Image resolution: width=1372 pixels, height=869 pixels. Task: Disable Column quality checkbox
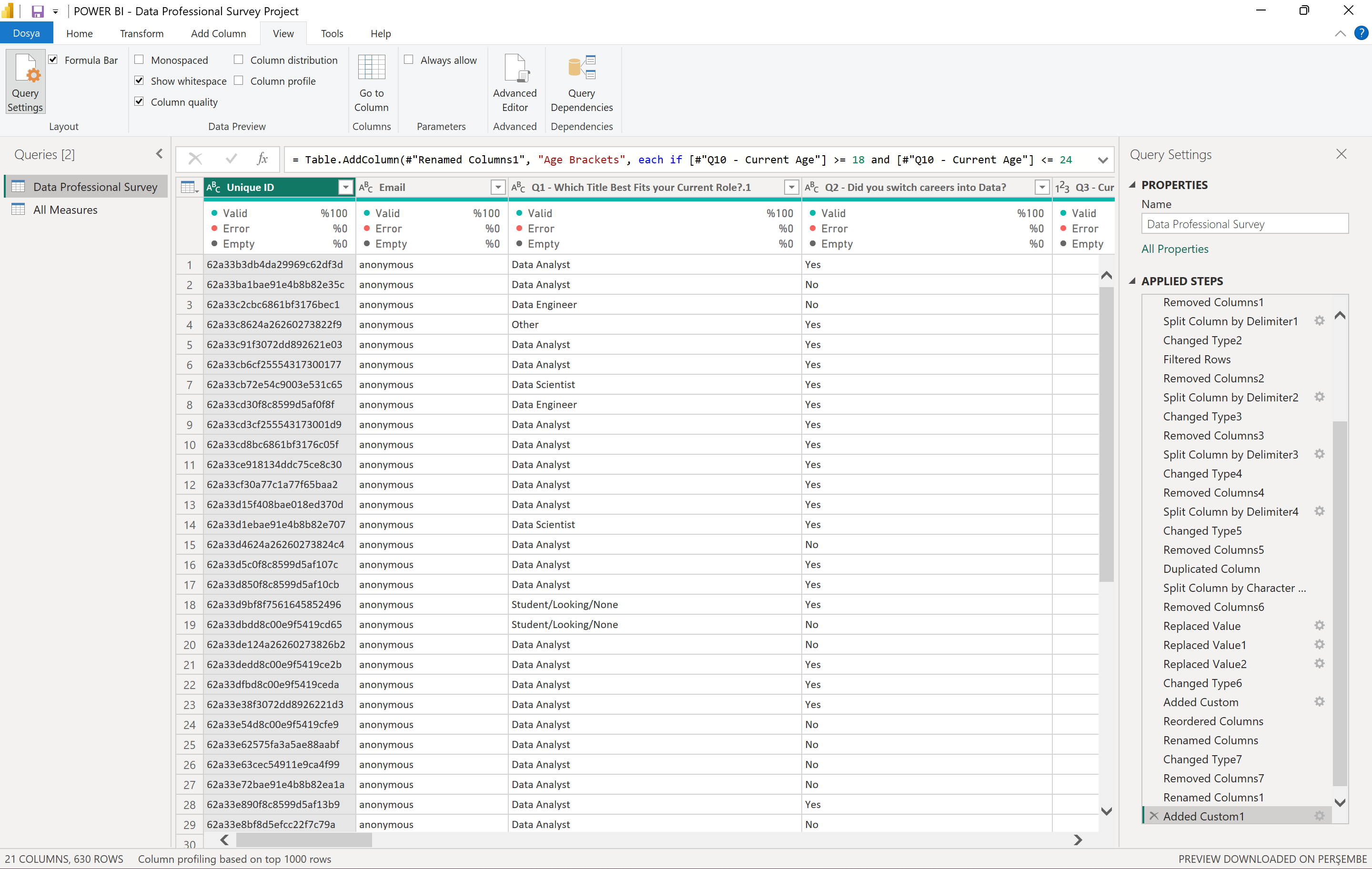click(139, 101)
